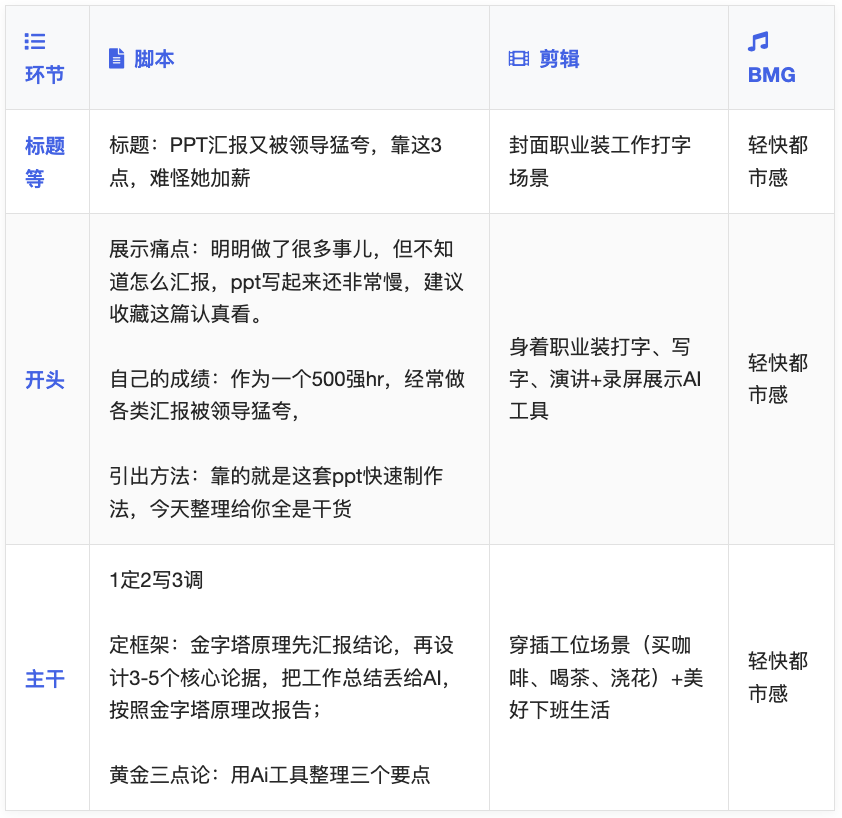This screenshot has height=818, width=842.
Task: Click the film strip icon beside 剪辑
Action: tap(518, 59)
